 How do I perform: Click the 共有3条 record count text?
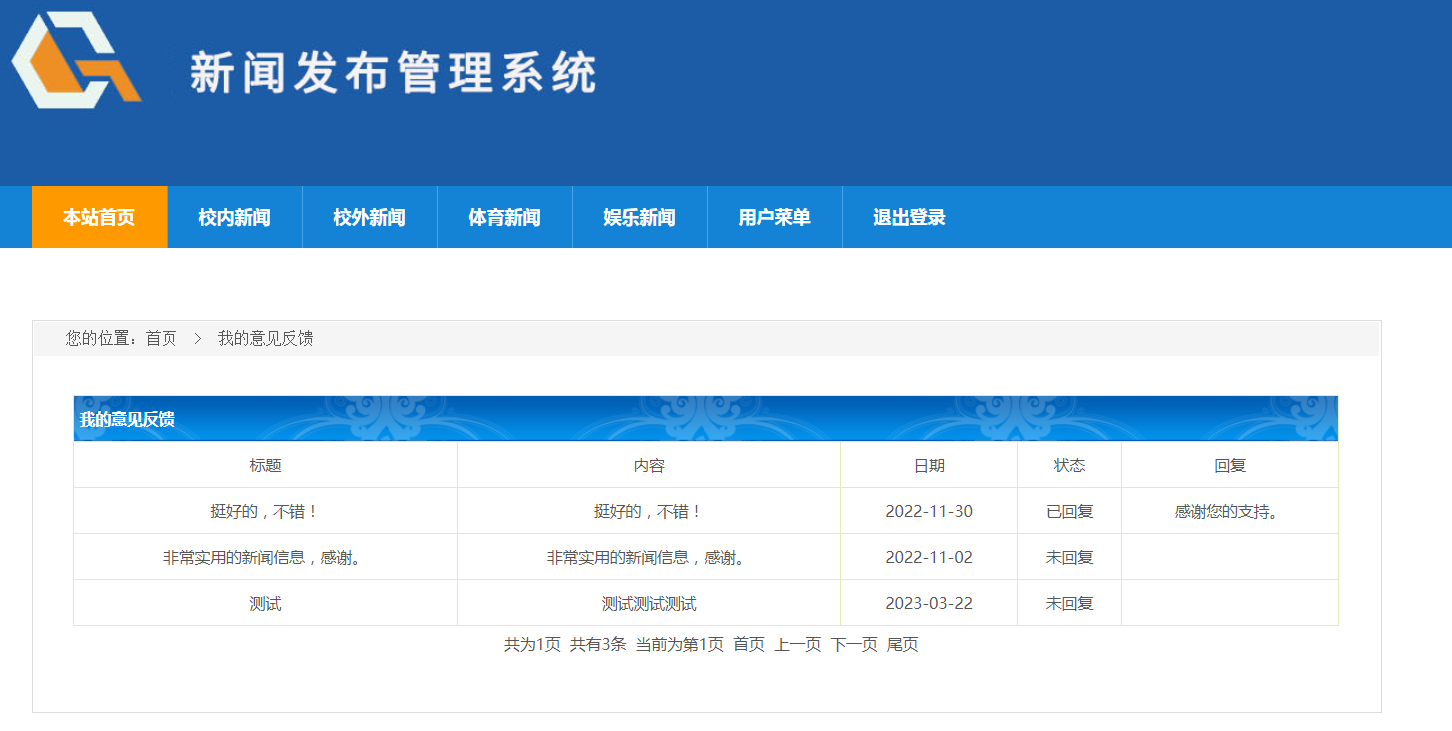pyautogui.click(x=598, y=644)
